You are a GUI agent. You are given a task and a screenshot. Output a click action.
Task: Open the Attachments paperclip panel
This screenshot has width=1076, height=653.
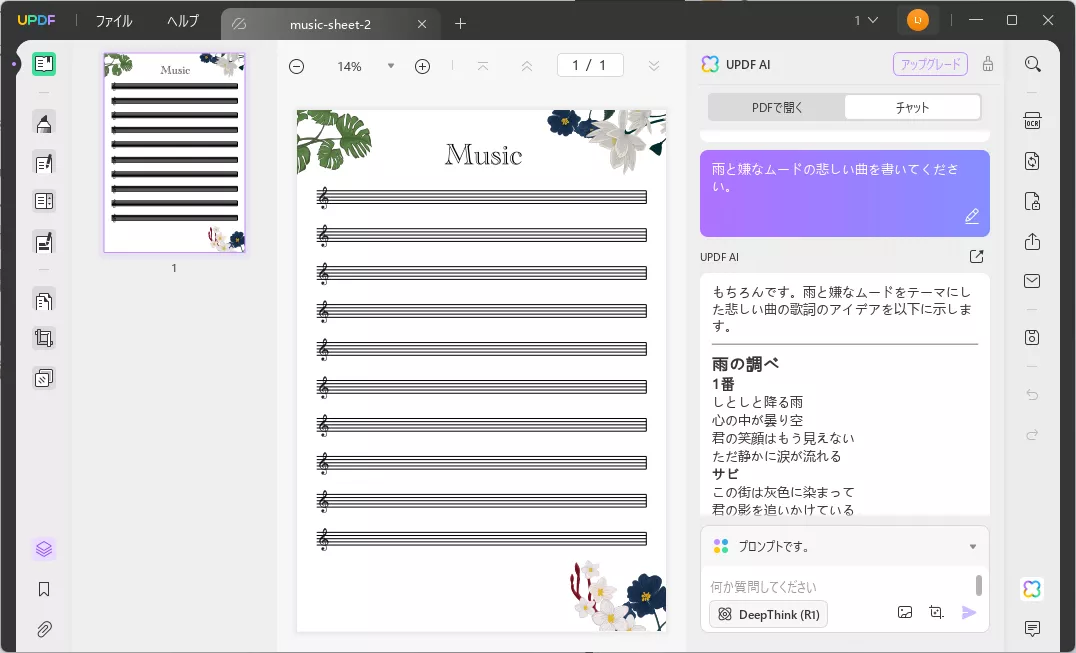tap(44, 629)
